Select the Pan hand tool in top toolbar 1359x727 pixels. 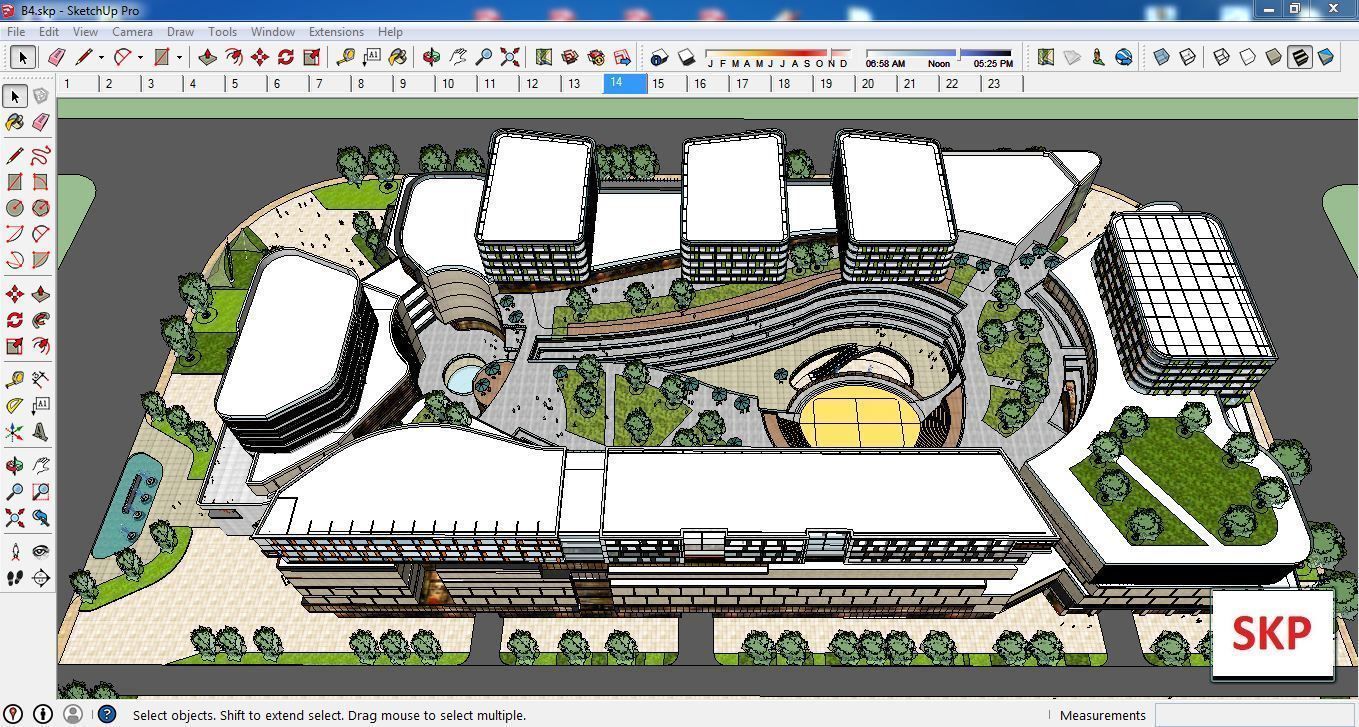tap(458, 57)
